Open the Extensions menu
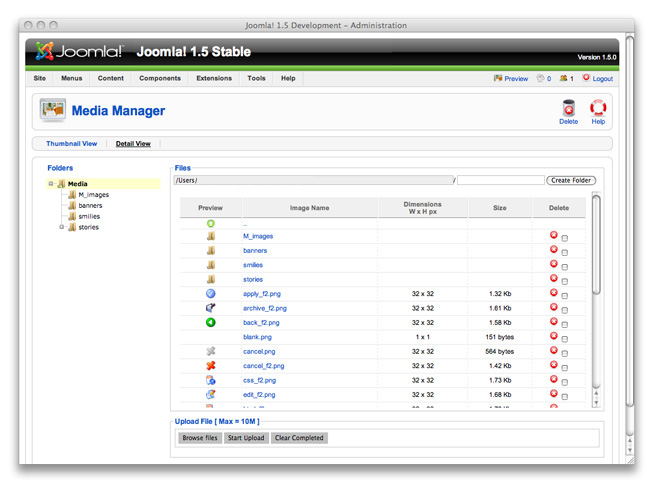This screenshot has width=662, height=490. point(214,78)
